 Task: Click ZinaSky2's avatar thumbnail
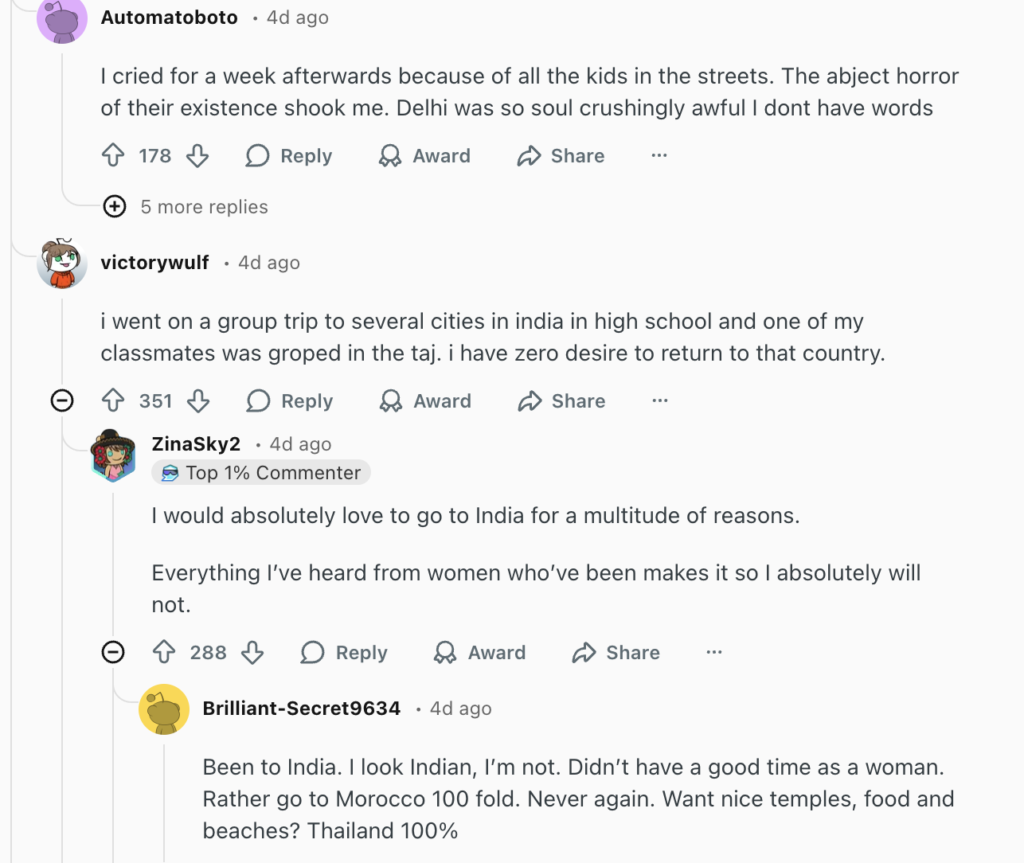coord(113,457)
